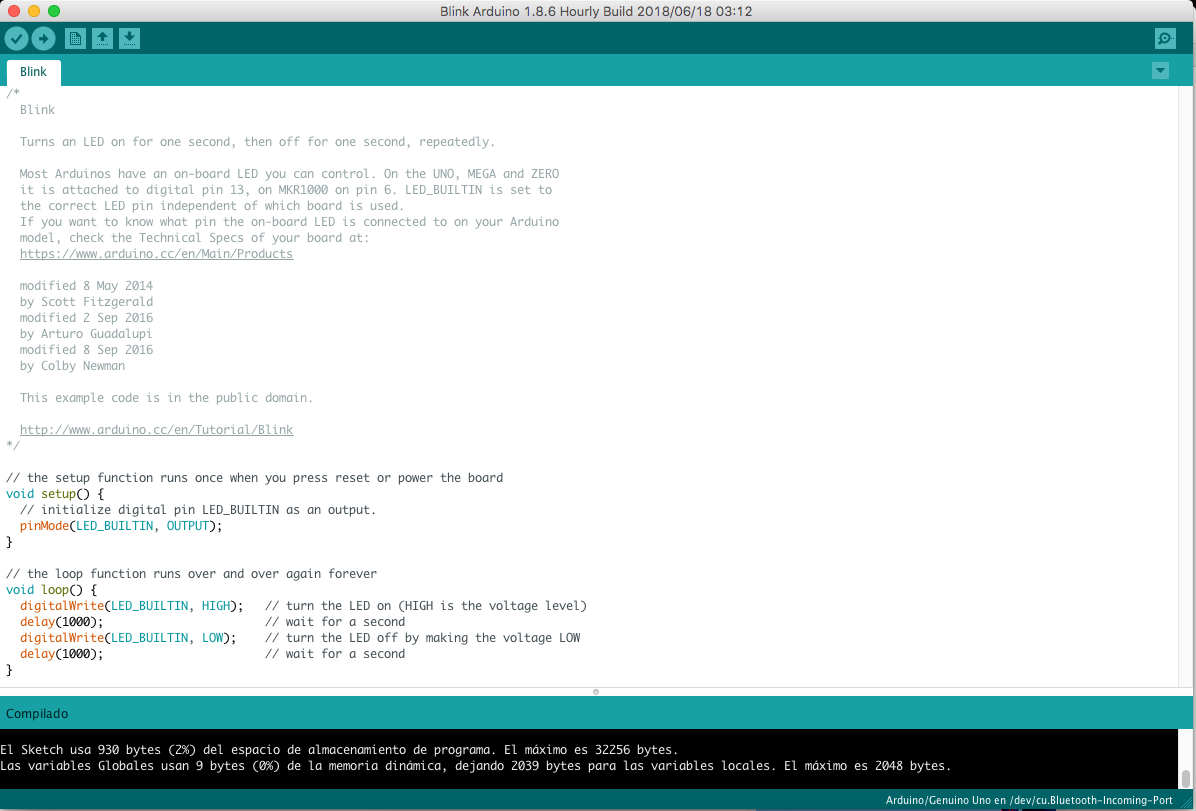1196x811 pixels.
Task: Click the editor-console divider handle dot
Action: tap(596, 692)
